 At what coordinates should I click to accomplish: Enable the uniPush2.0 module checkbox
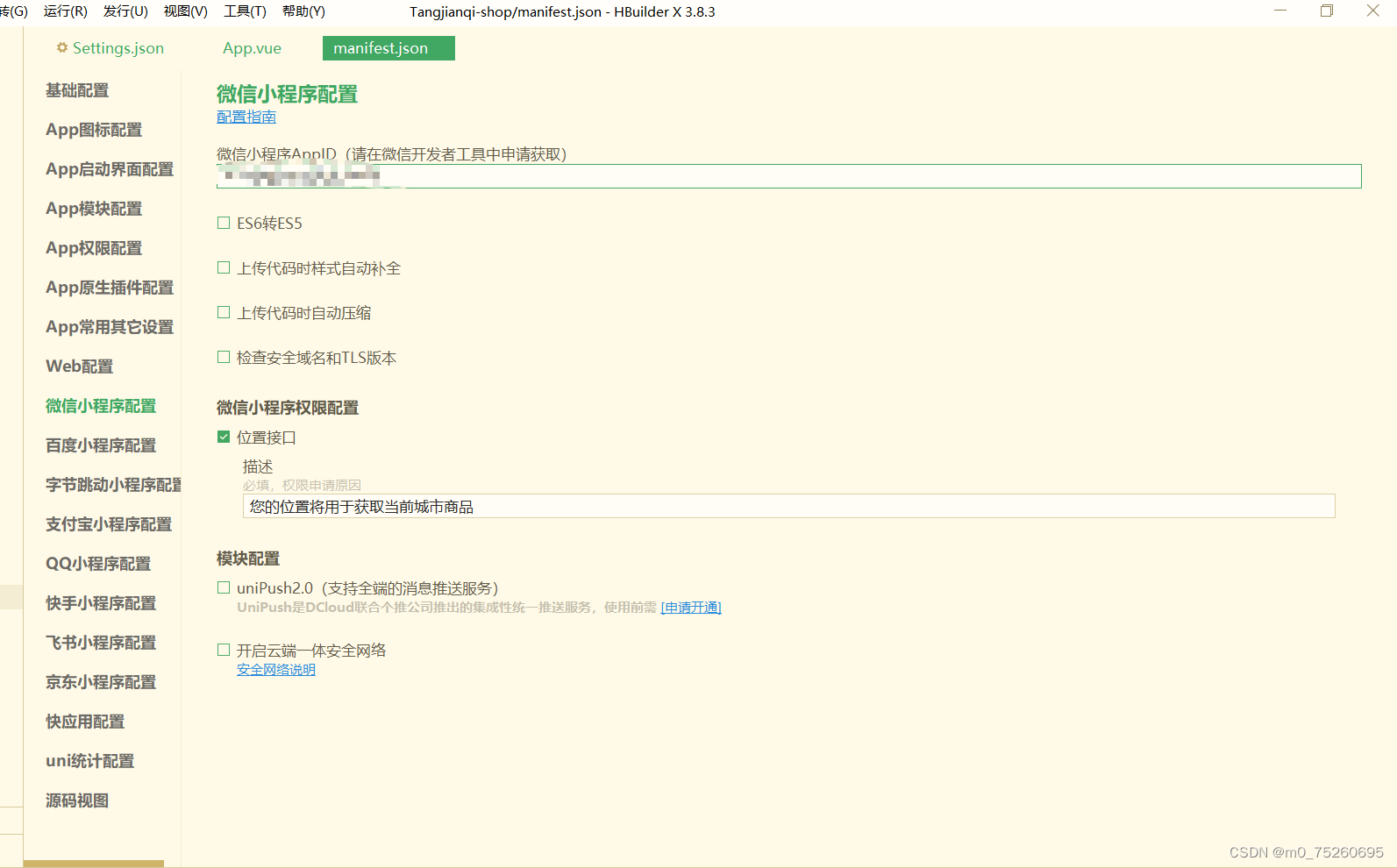click(224, 588)
